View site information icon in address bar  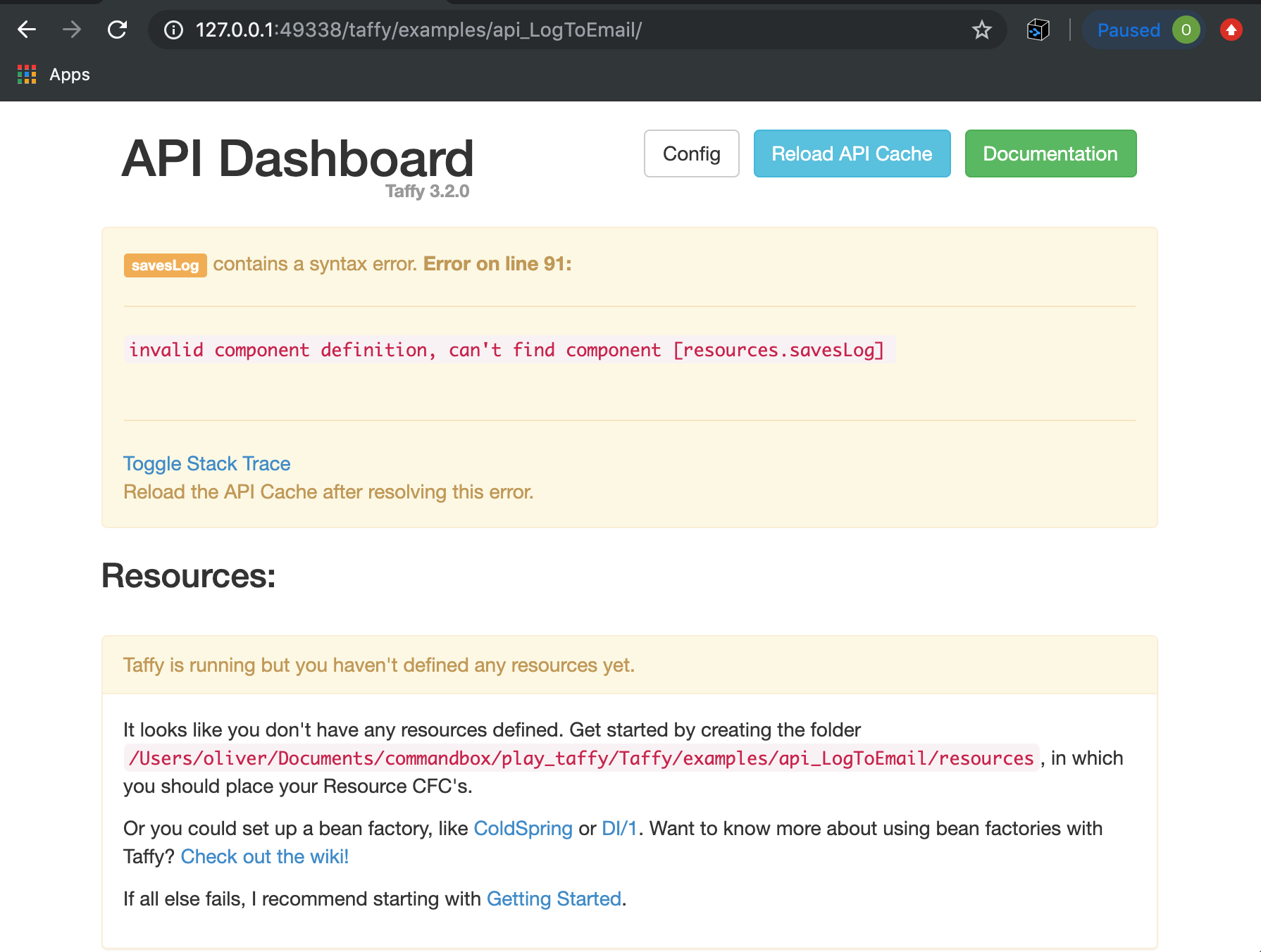click(x=173, y=30)
